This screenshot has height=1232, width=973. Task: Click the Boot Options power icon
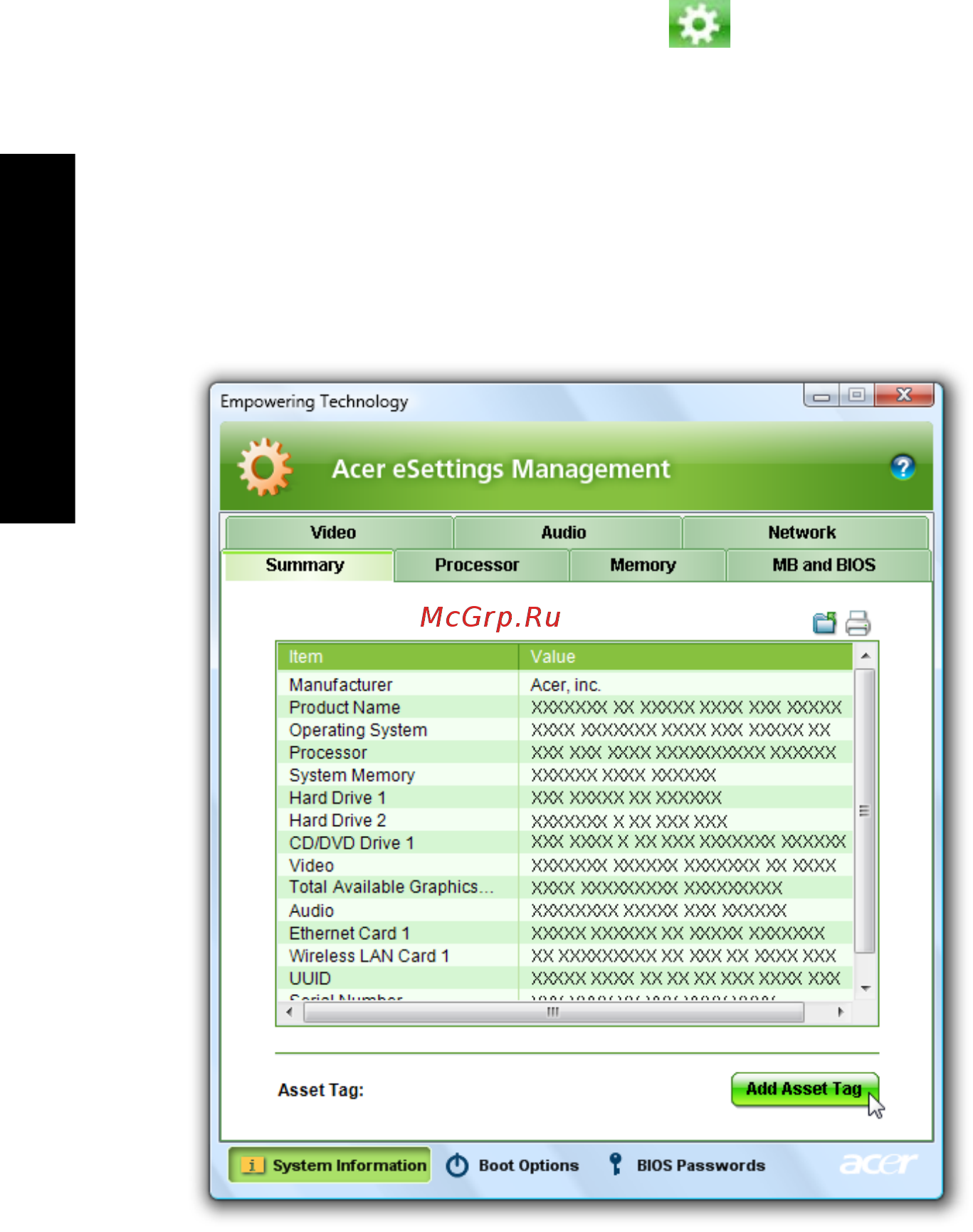tap(457, 1166)
